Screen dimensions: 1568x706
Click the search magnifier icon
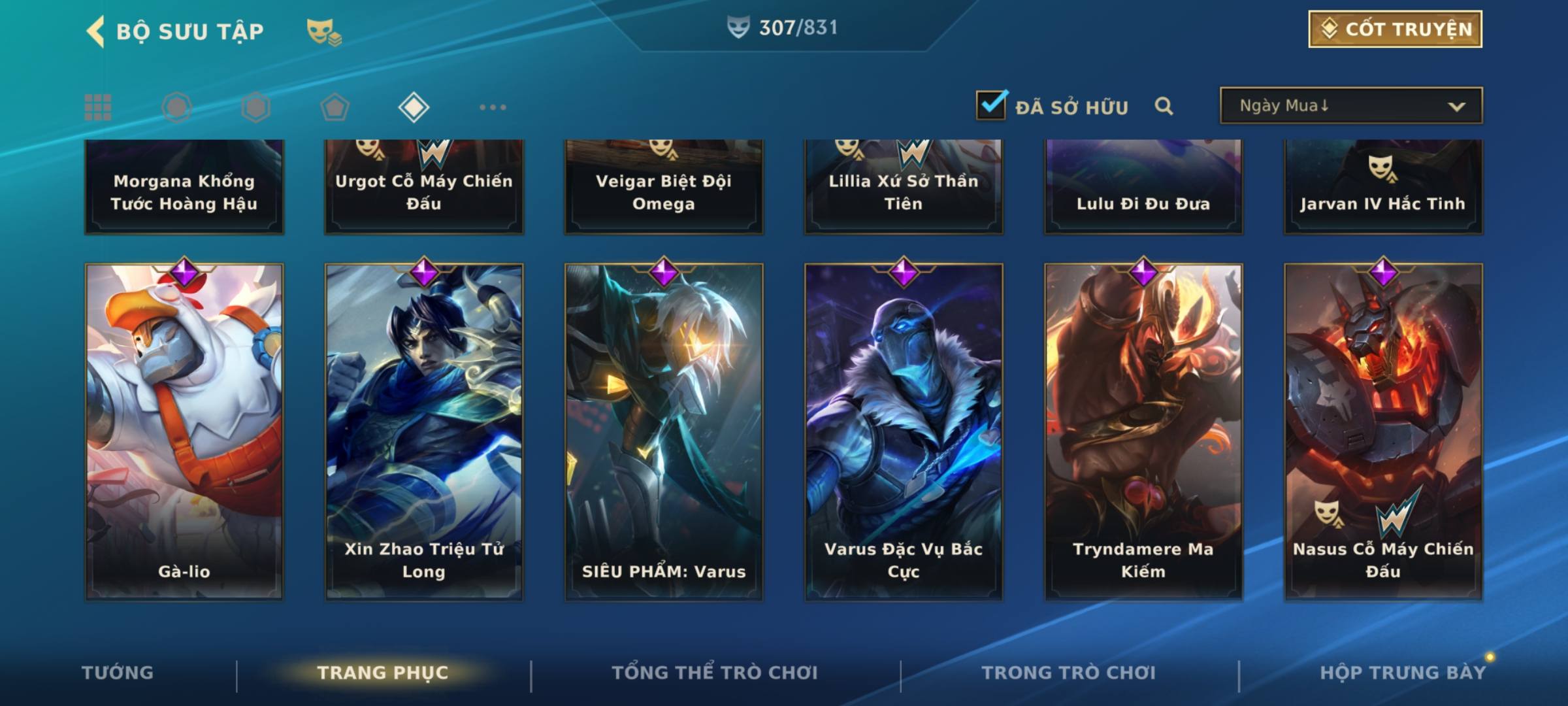1164,106
